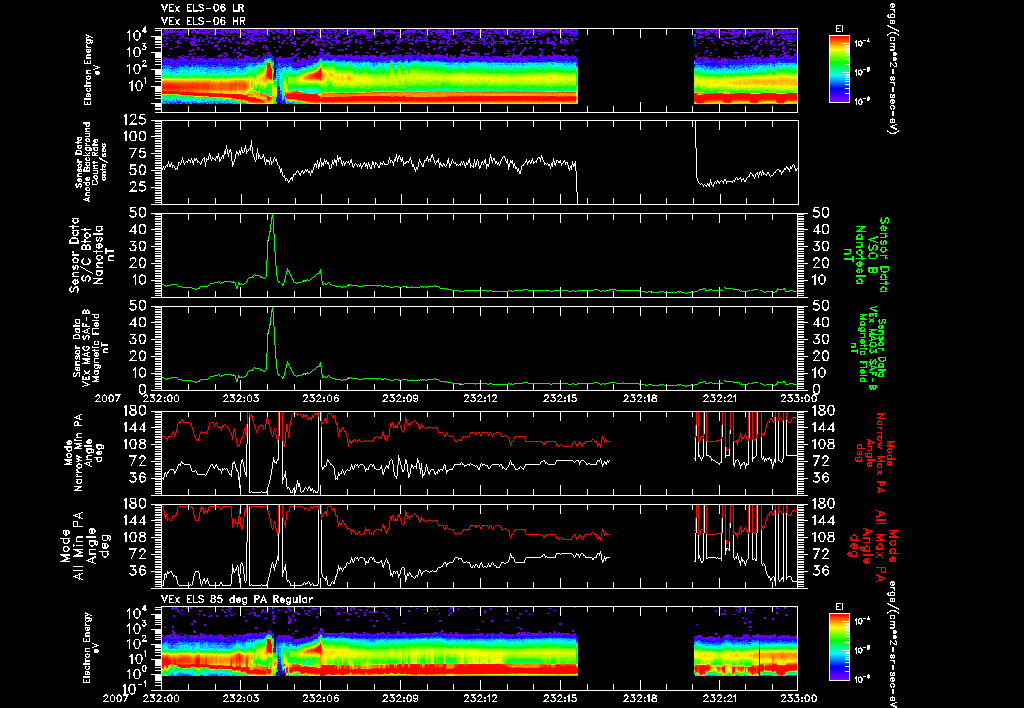The height and width of the screenshot is (708, 1024).
Task: Click "232:06" on the middle time axis
Action: click(x=321, y=398)
